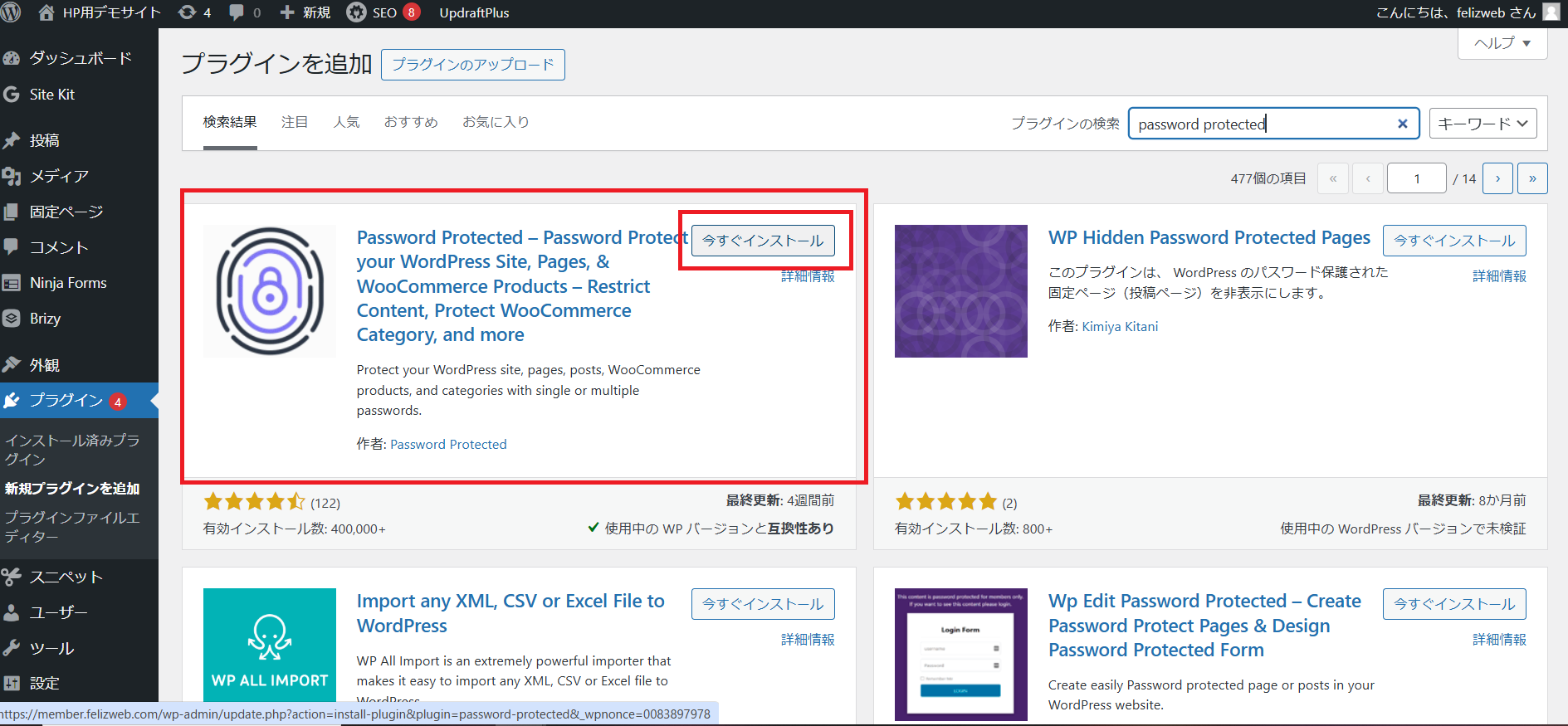
Task: Open 詳細情報 for Password Protected plugin
Action: [x=808, y=276]
